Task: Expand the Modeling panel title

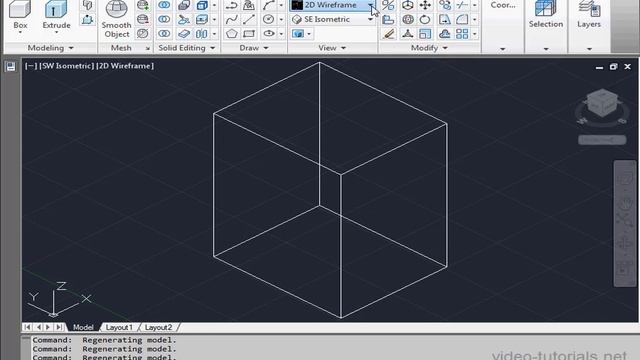Action: point(51,48)
